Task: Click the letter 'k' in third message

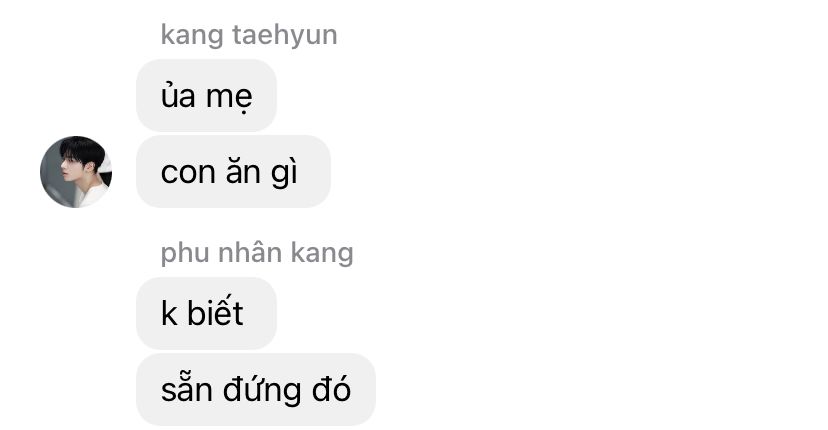Action: [169, 313]
